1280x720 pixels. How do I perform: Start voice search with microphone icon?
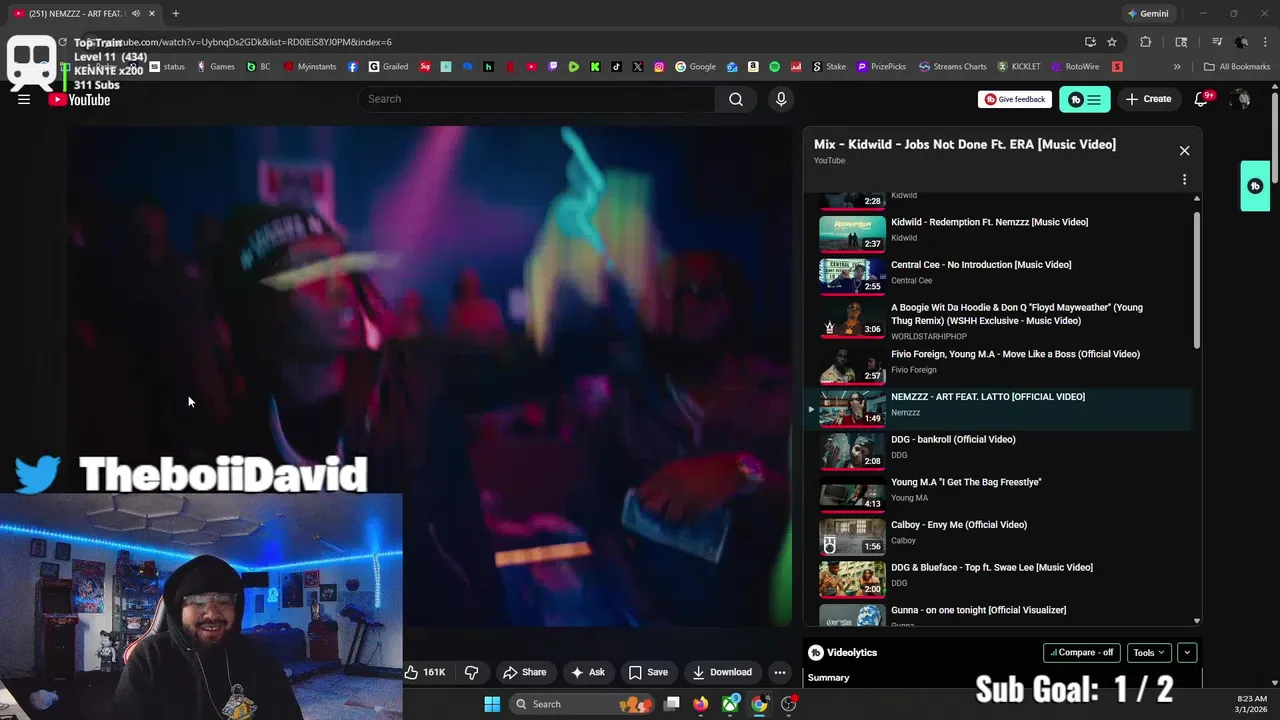click(781, 99)
